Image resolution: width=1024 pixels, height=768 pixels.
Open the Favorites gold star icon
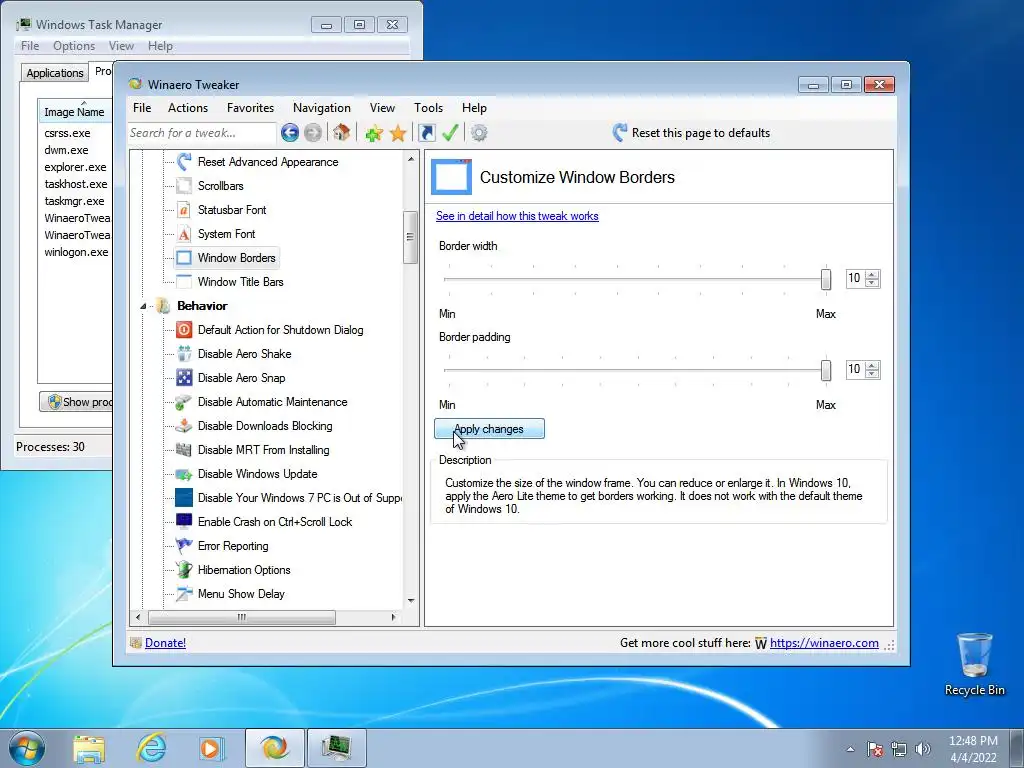pos(398,133)
